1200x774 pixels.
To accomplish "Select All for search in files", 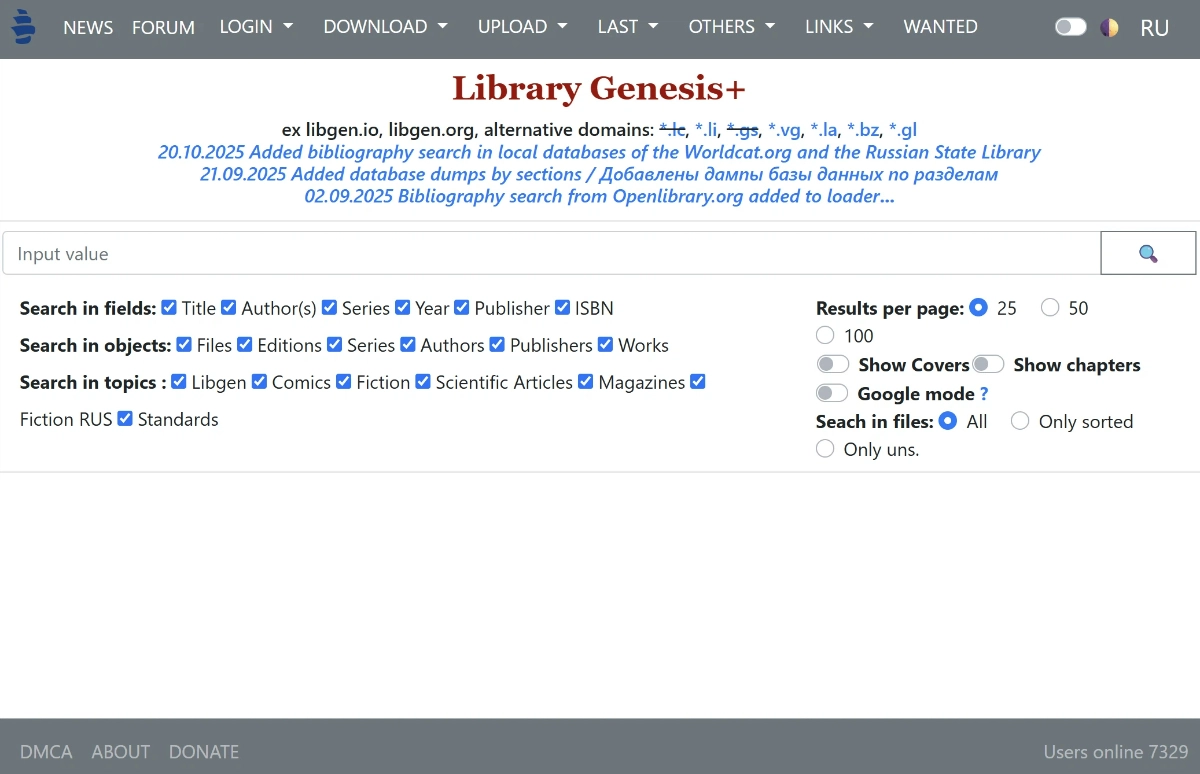I will [x=948, y=422].
